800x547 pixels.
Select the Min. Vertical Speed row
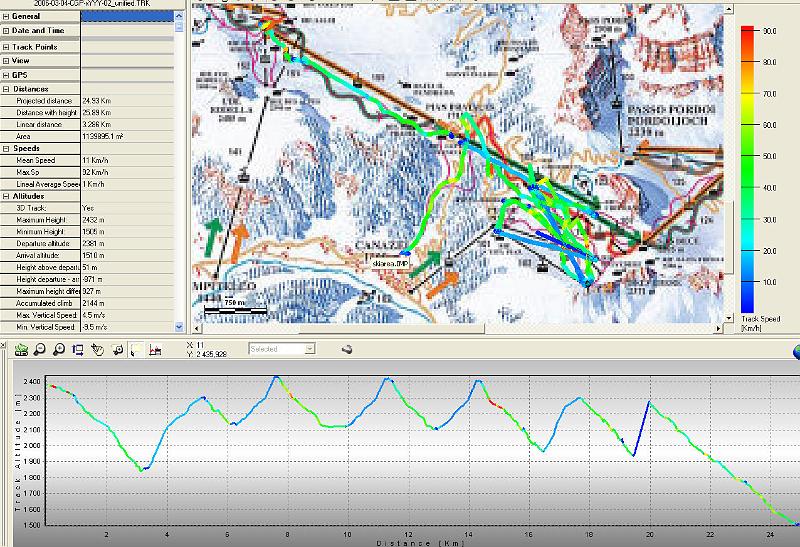87,327
